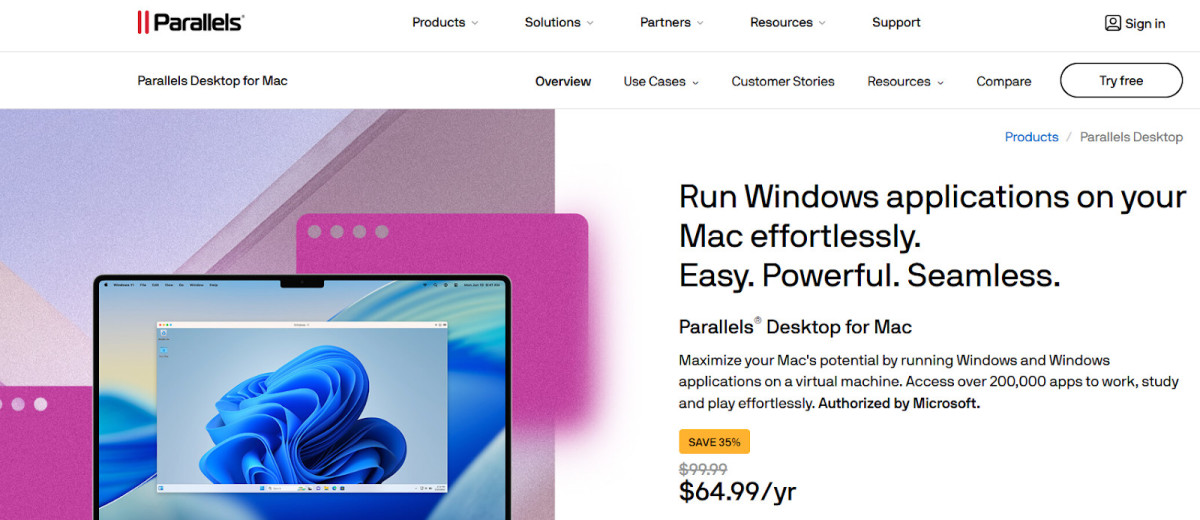
Task: Open the Solutions dropdown
Action: coord(559,22)
